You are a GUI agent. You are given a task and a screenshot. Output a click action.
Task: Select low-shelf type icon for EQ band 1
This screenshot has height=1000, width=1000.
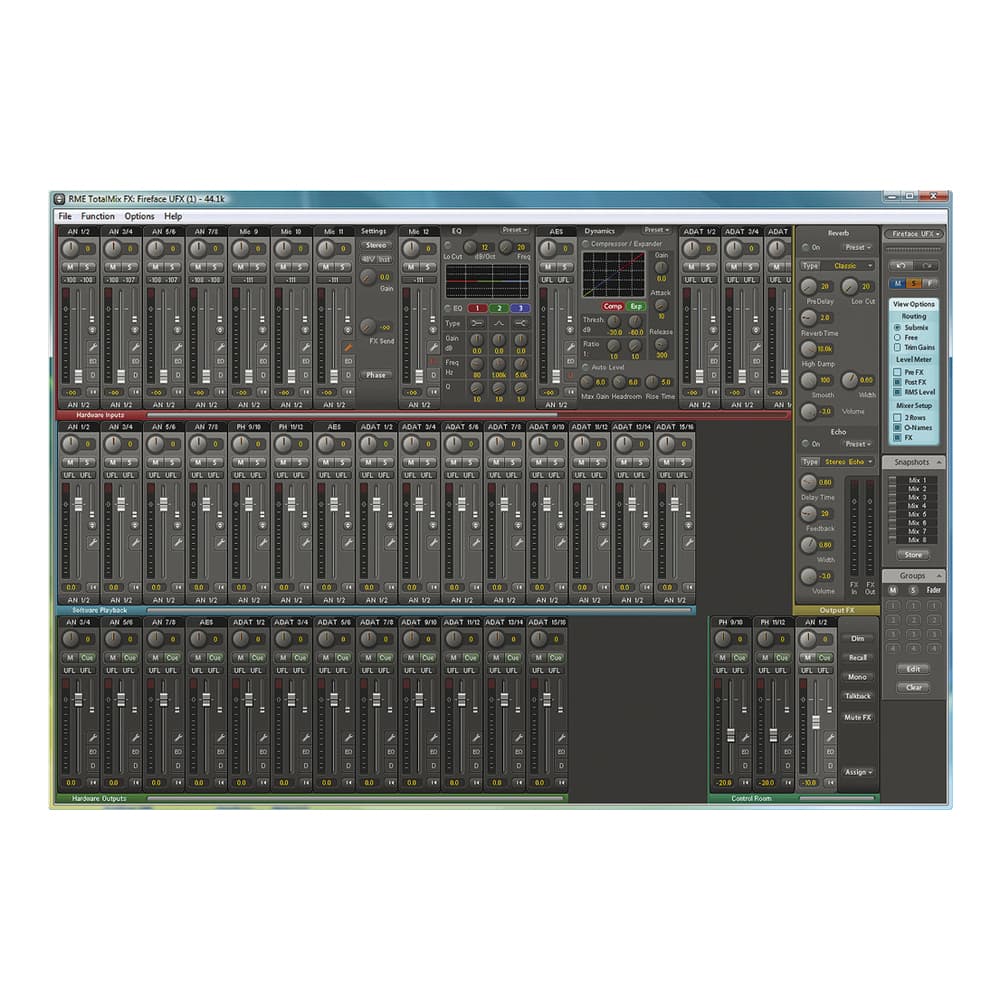pyautogui.click(x=476, y=323)
